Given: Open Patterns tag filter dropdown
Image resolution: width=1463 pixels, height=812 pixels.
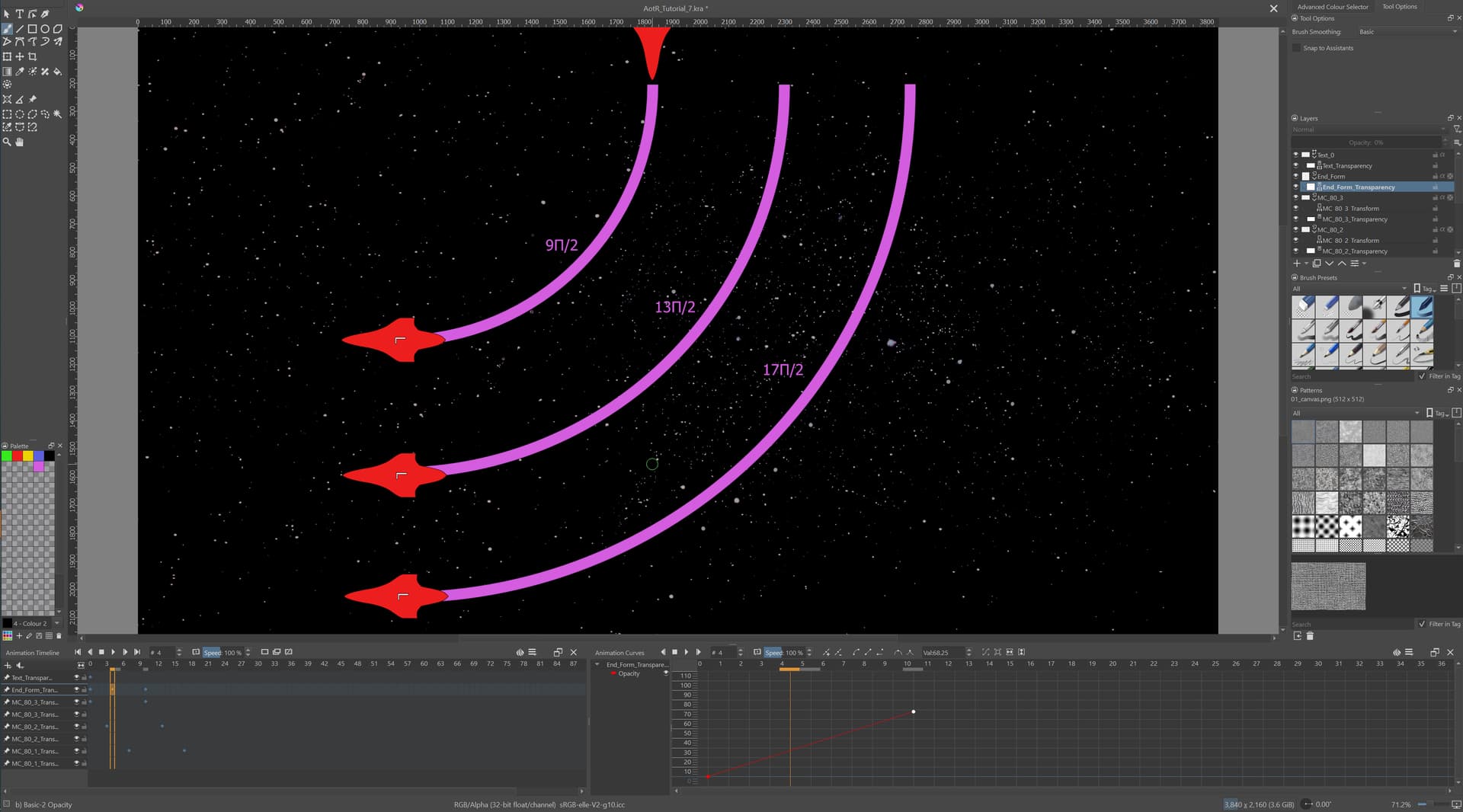Looking at the screenshot, I should [1356, 413].
